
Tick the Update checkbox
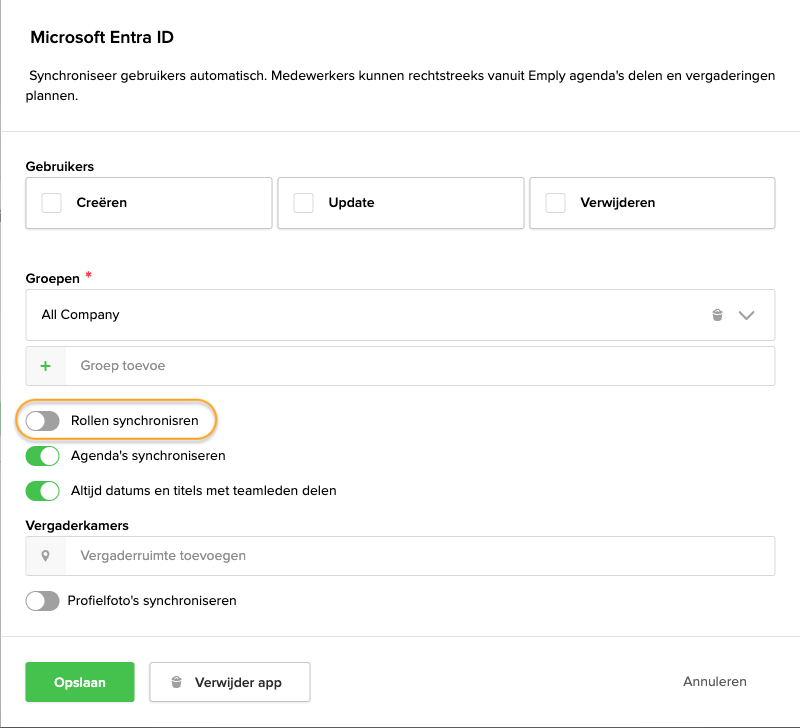point(304,203)
